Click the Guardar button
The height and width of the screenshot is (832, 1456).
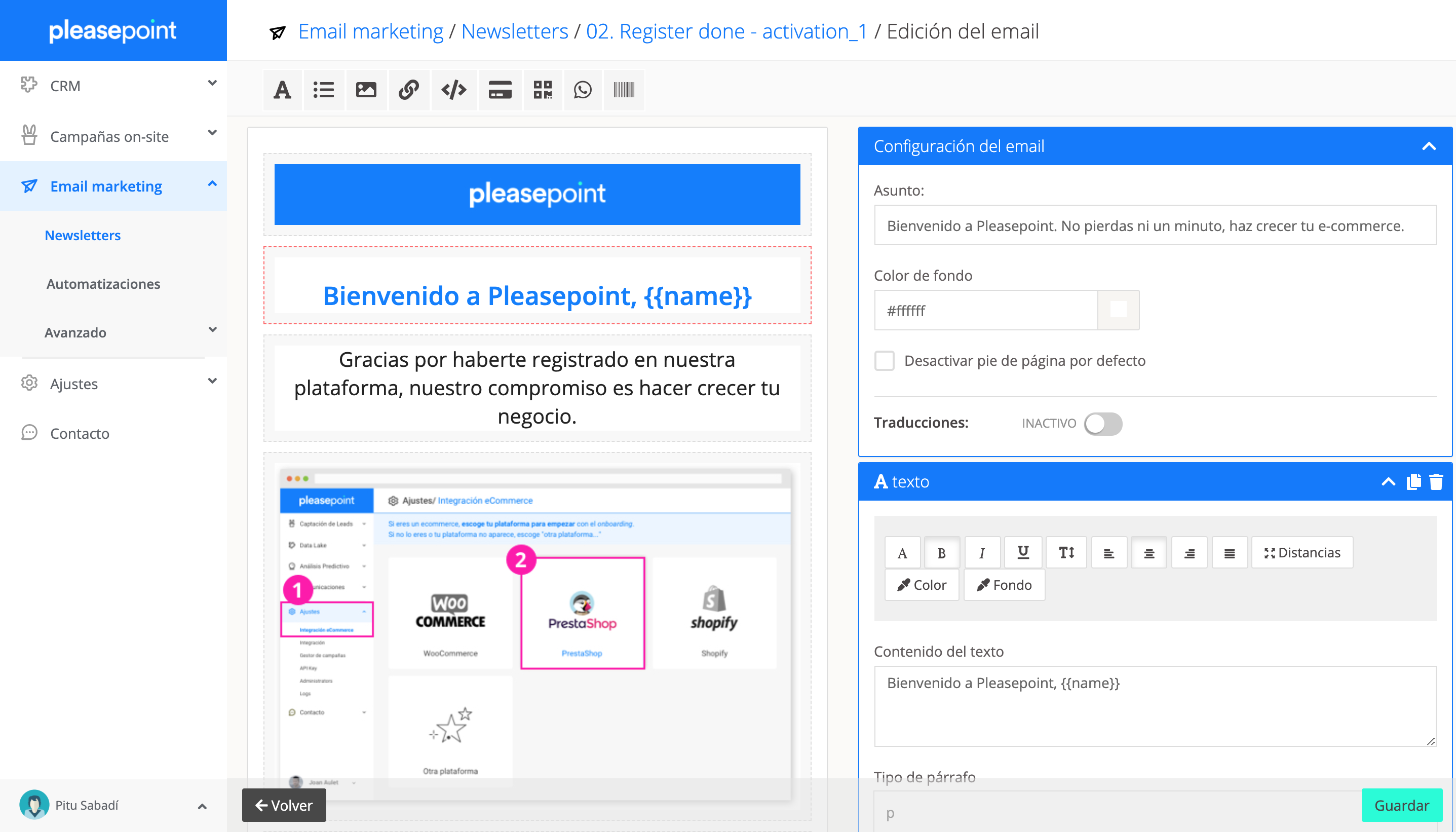coord(1401,805)
